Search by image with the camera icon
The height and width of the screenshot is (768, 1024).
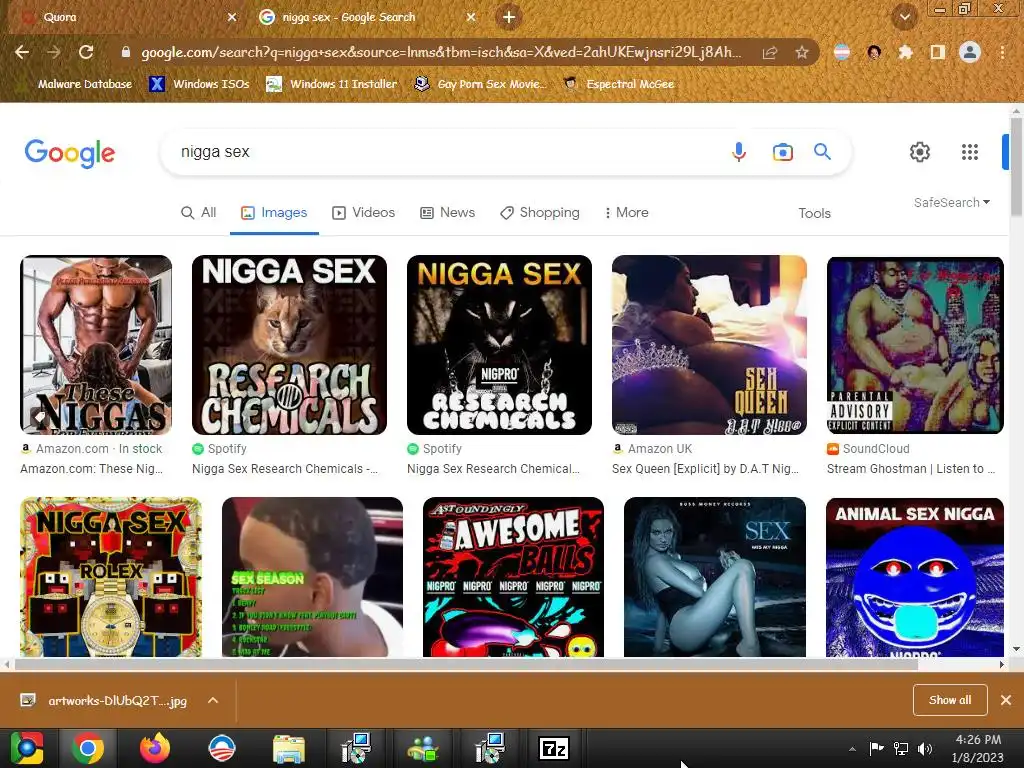782,152
